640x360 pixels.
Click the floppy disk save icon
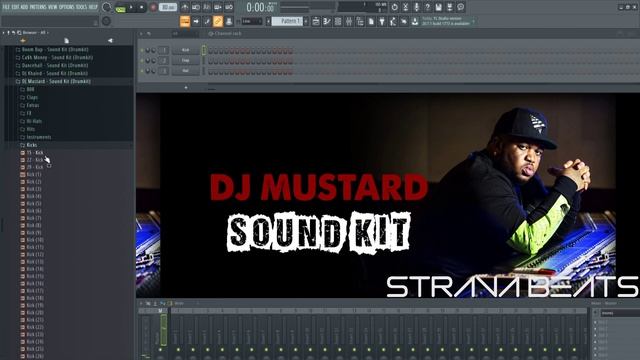coord(438,7)
